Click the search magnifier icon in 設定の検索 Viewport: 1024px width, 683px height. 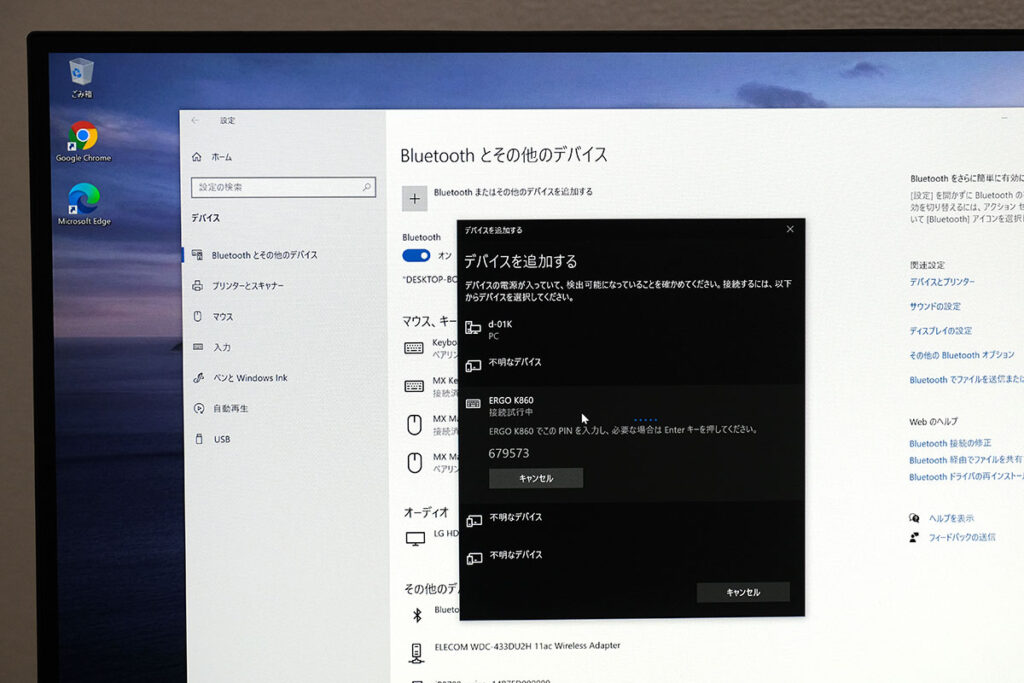pos(367,187)
